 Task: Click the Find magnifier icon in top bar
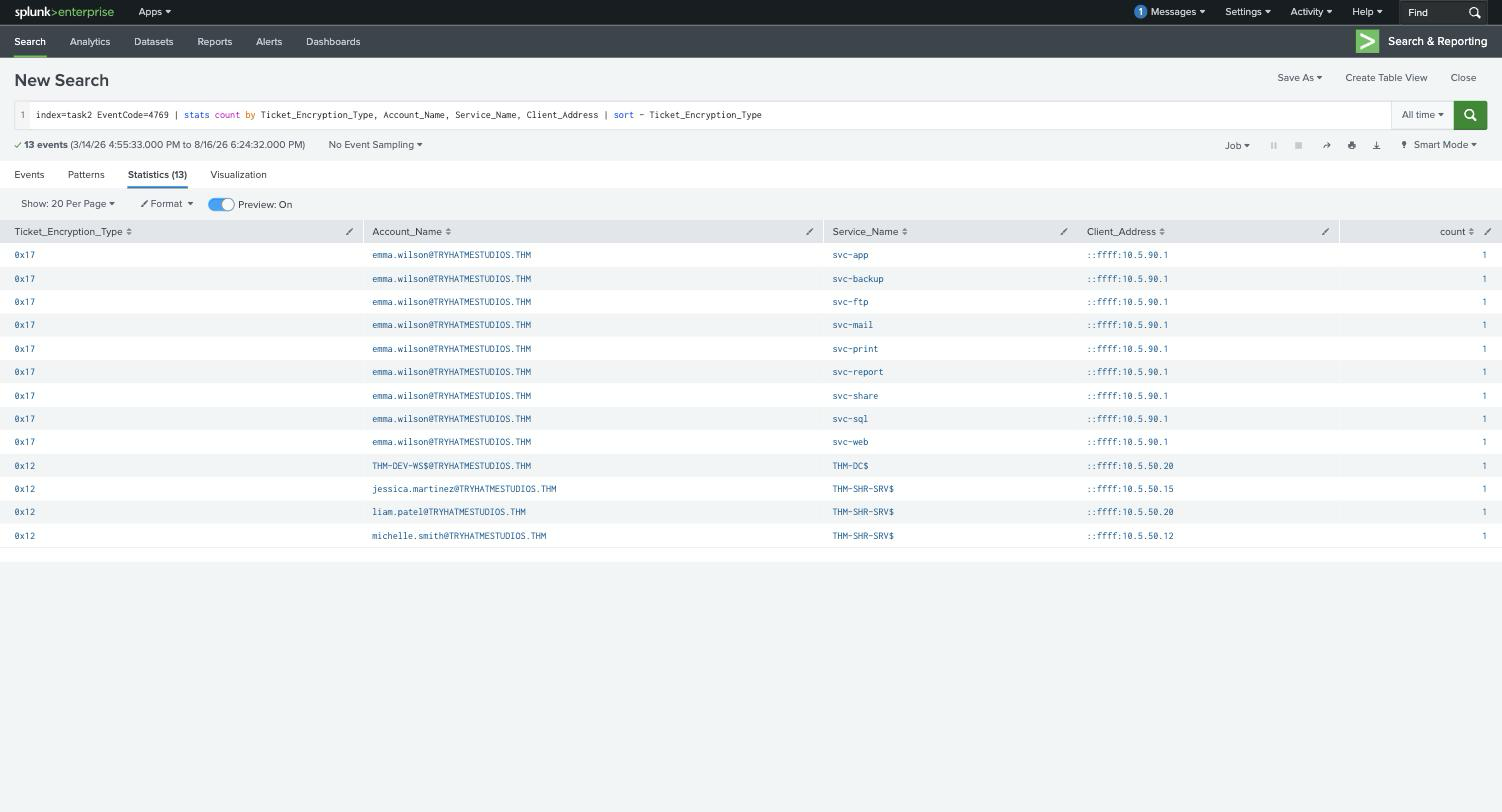1474,12
